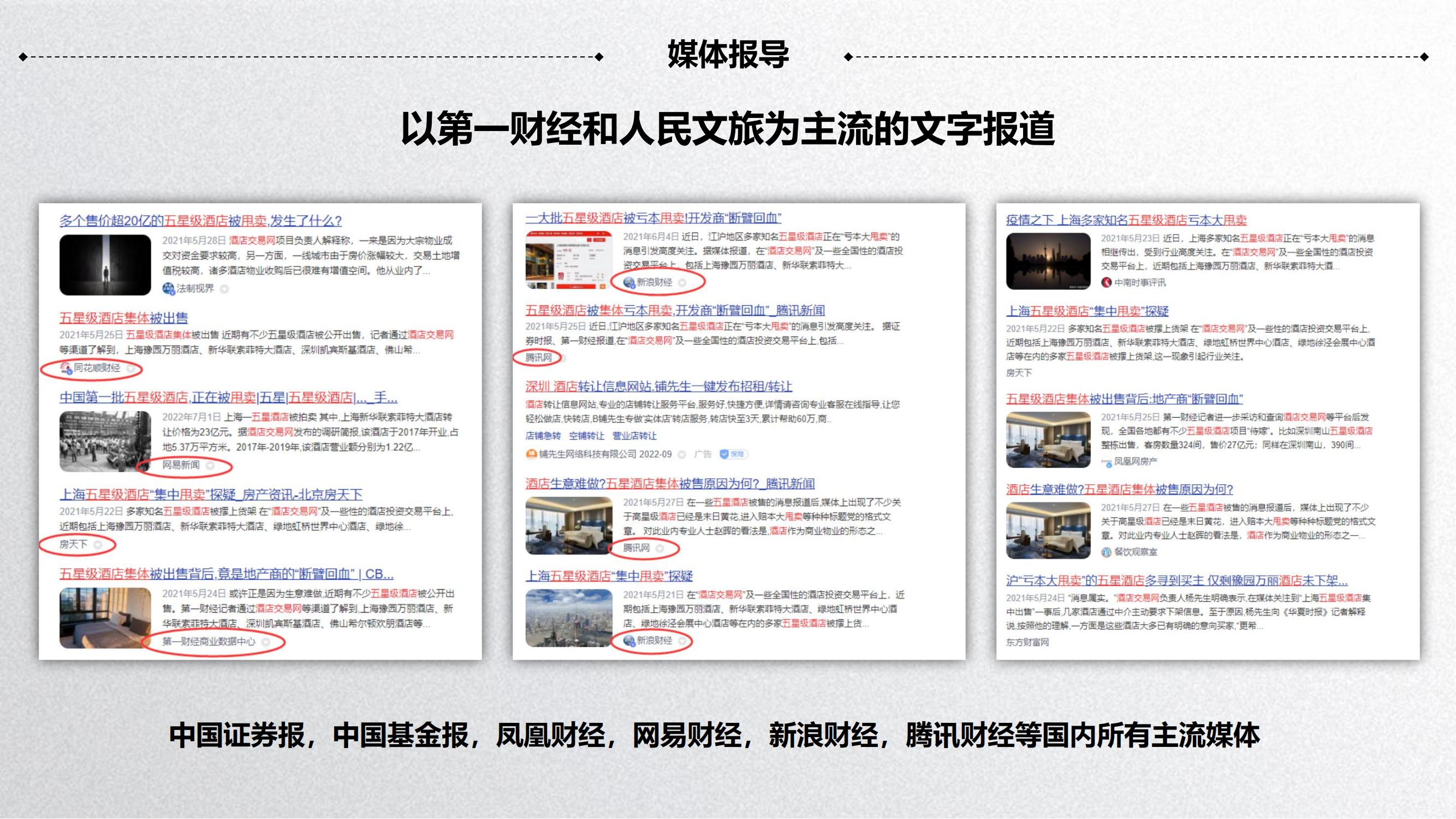Click hotel room thumbnail of 腾讯网 酒店生意难做 result

point(569,526)
